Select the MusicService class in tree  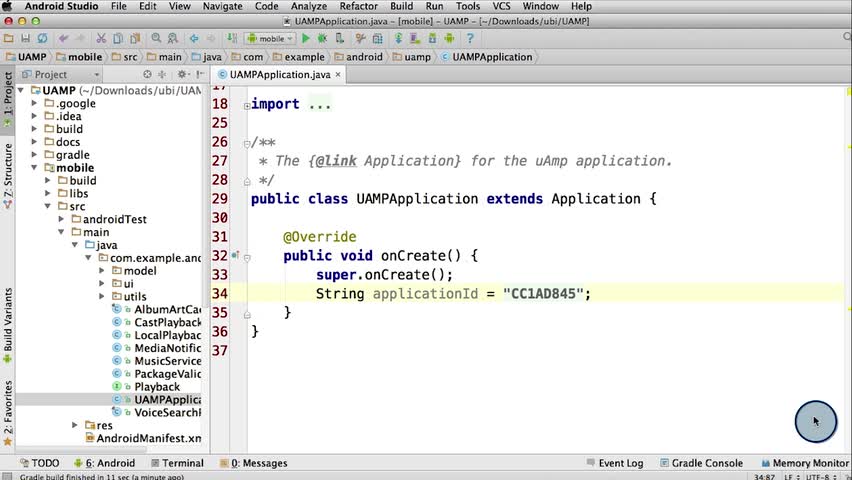(167, 361)
